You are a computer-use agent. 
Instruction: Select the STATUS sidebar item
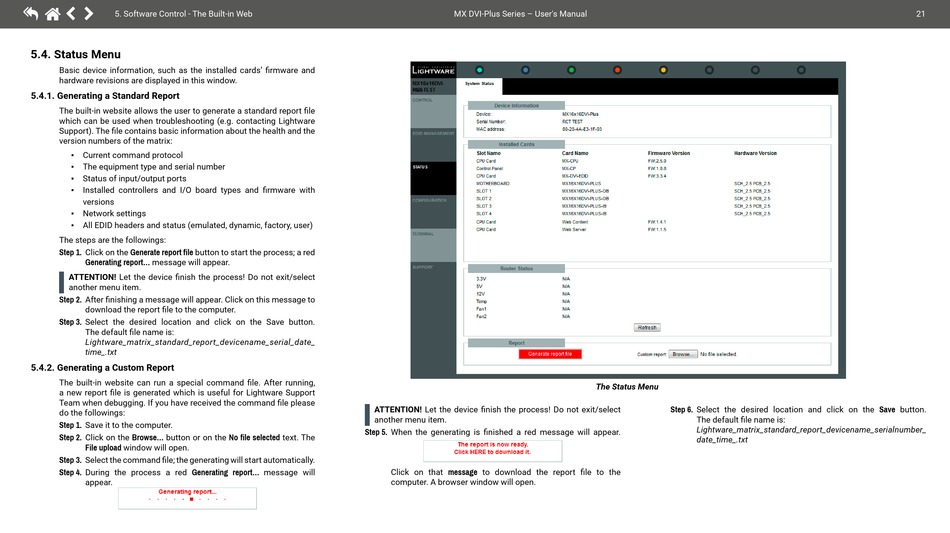tap(421, 167)
